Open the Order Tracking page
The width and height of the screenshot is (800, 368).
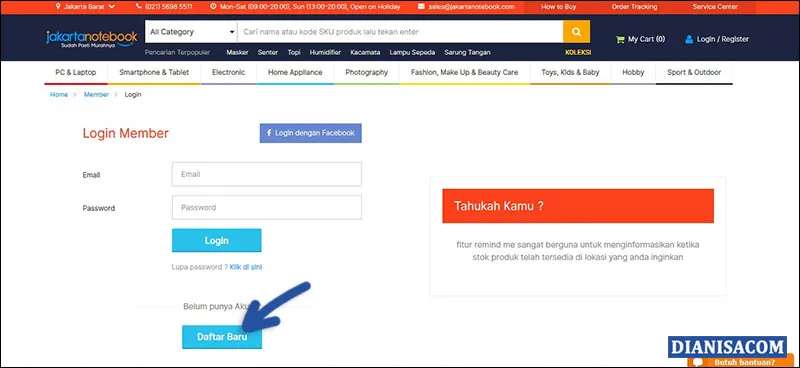click(634, 7)
